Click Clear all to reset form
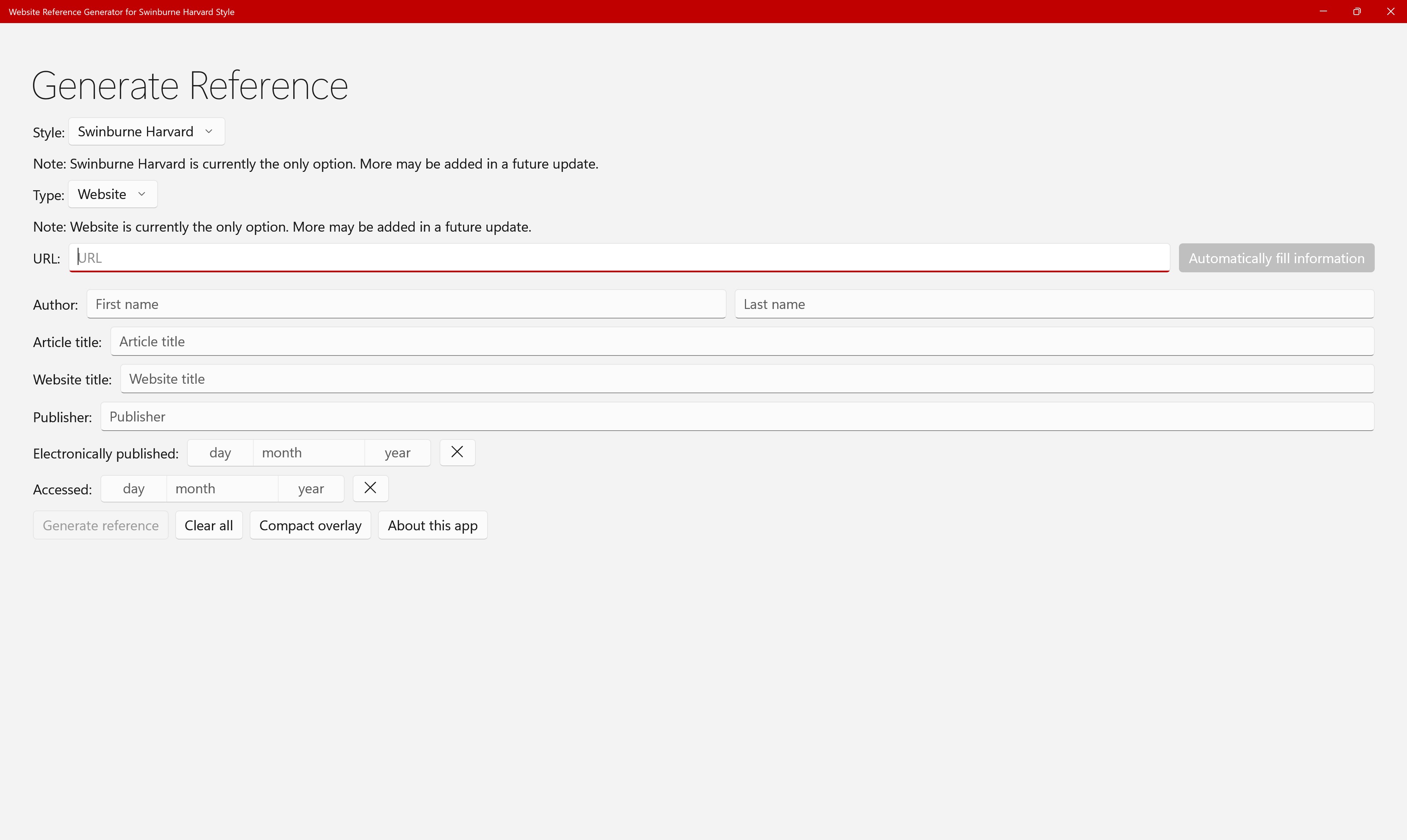The height and width of the screenshot is (840, 1407). click(x=208, y=525)
